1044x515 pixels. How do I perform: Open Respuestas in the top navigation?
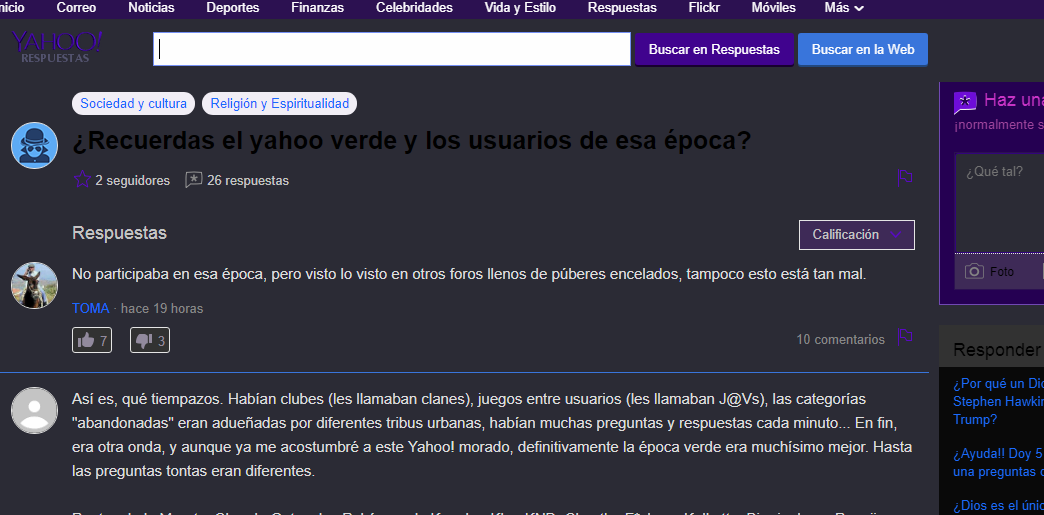(x=622, y=8)
